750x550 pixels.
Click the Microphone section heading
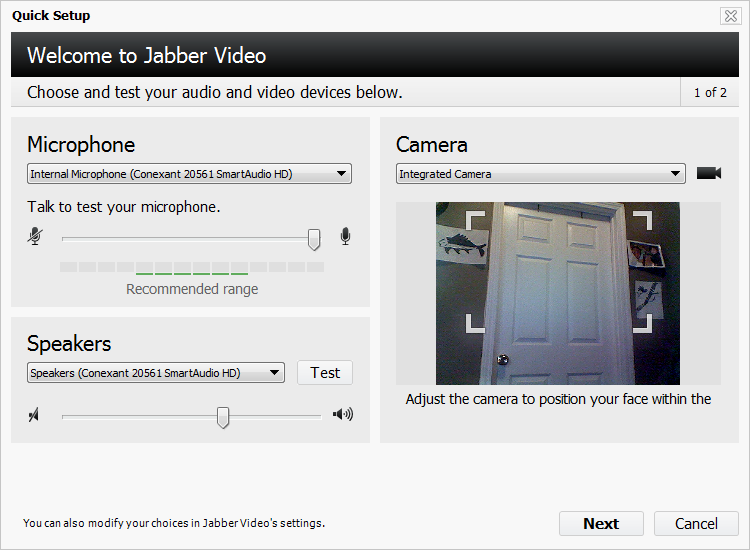[81, 145]
